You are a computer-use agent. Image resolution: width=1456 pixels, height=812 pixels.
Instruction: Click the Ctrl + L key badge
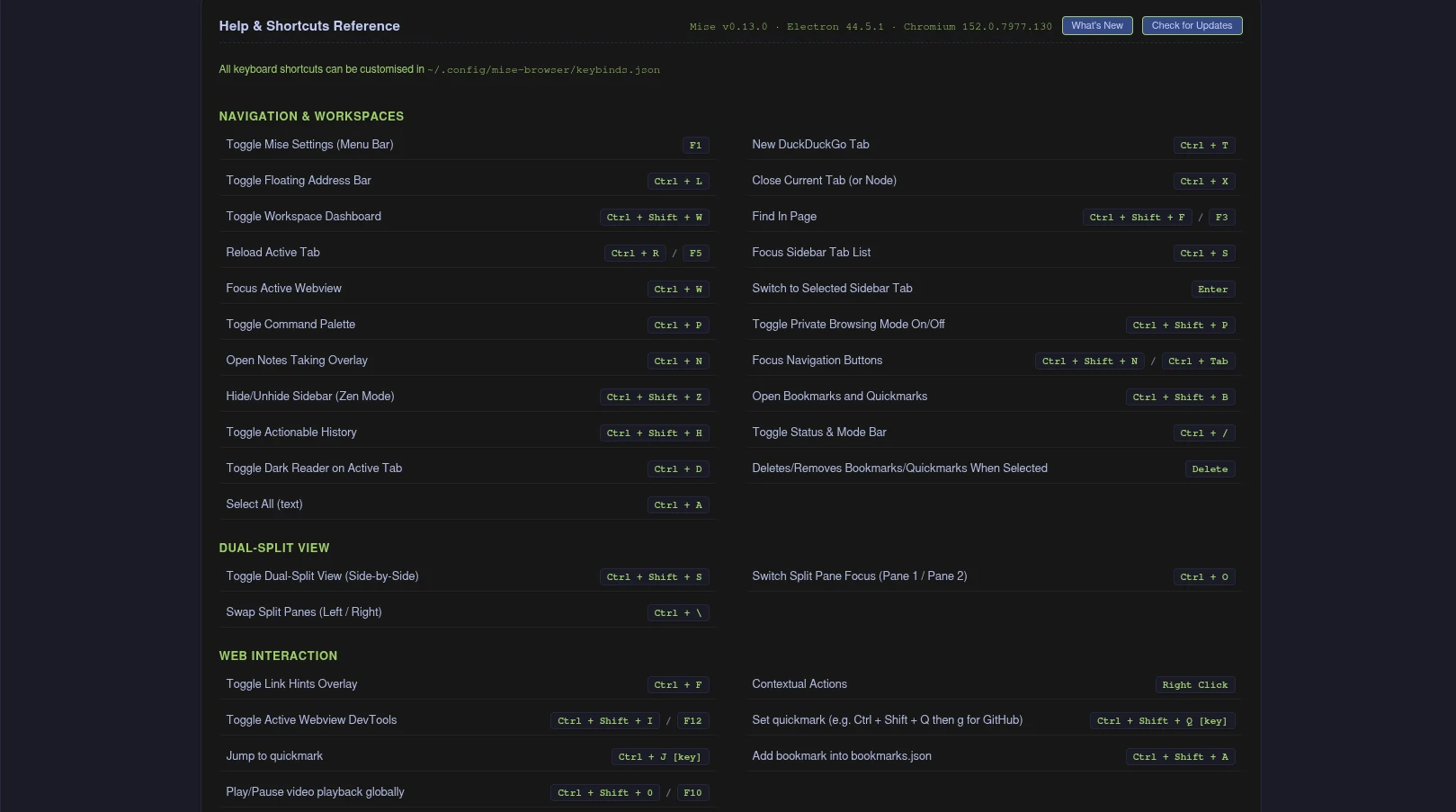678,181
